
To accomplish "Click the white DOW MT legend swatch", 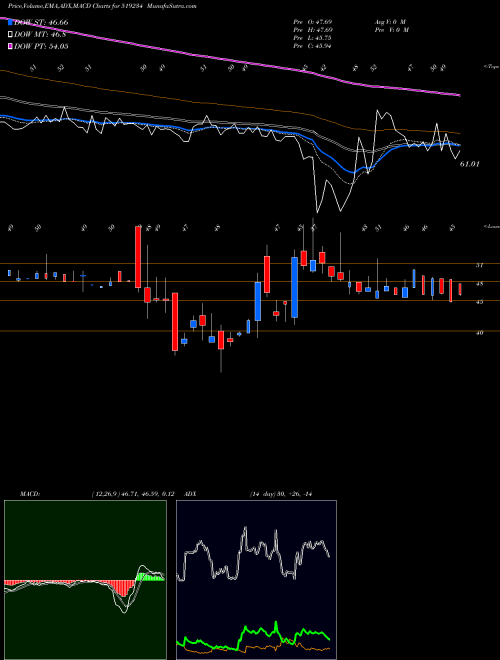I will tap(10, 34).
